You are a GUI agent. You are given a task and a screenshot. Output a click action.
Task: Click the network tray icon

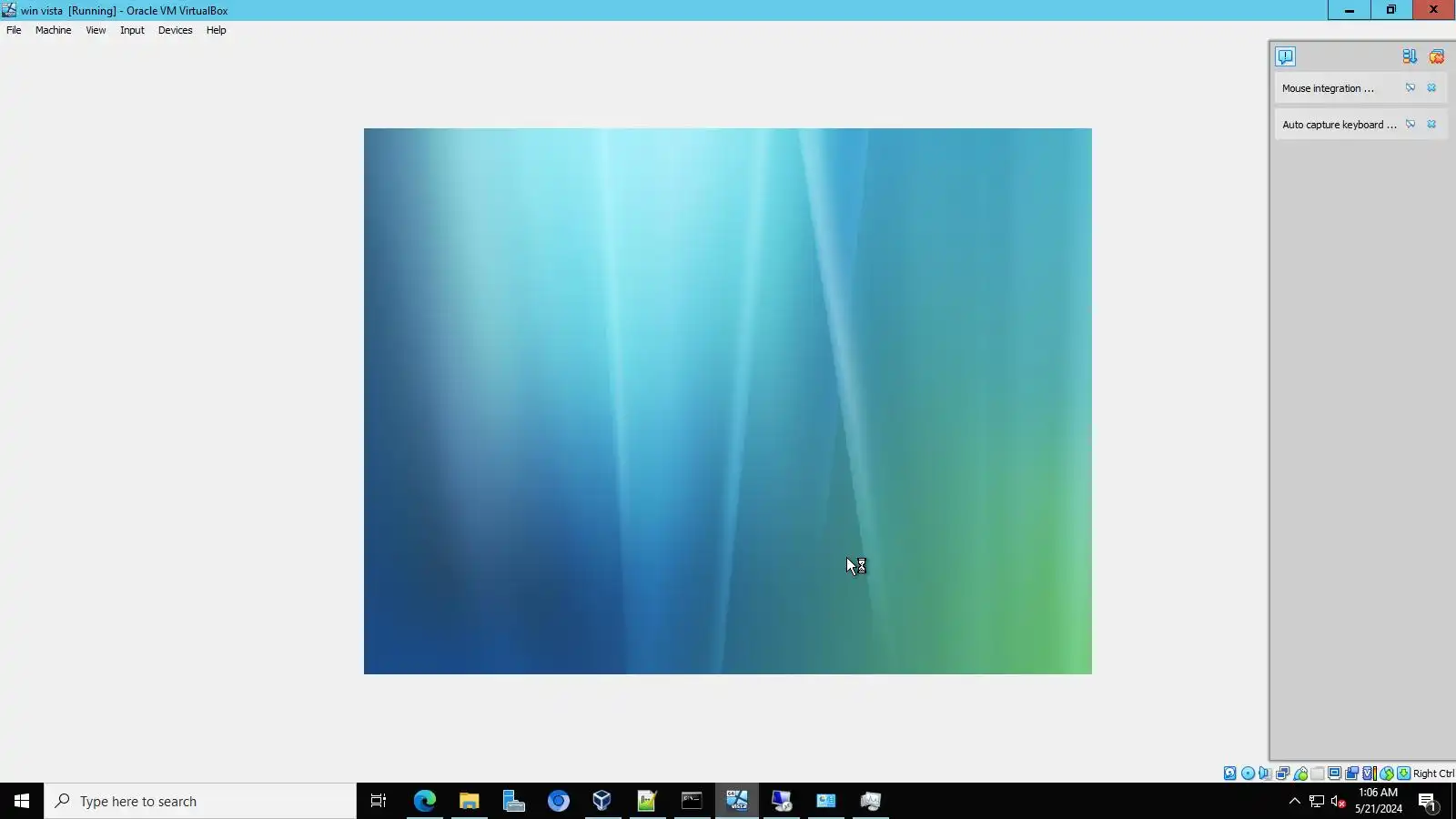click(x=1317, y=801)
